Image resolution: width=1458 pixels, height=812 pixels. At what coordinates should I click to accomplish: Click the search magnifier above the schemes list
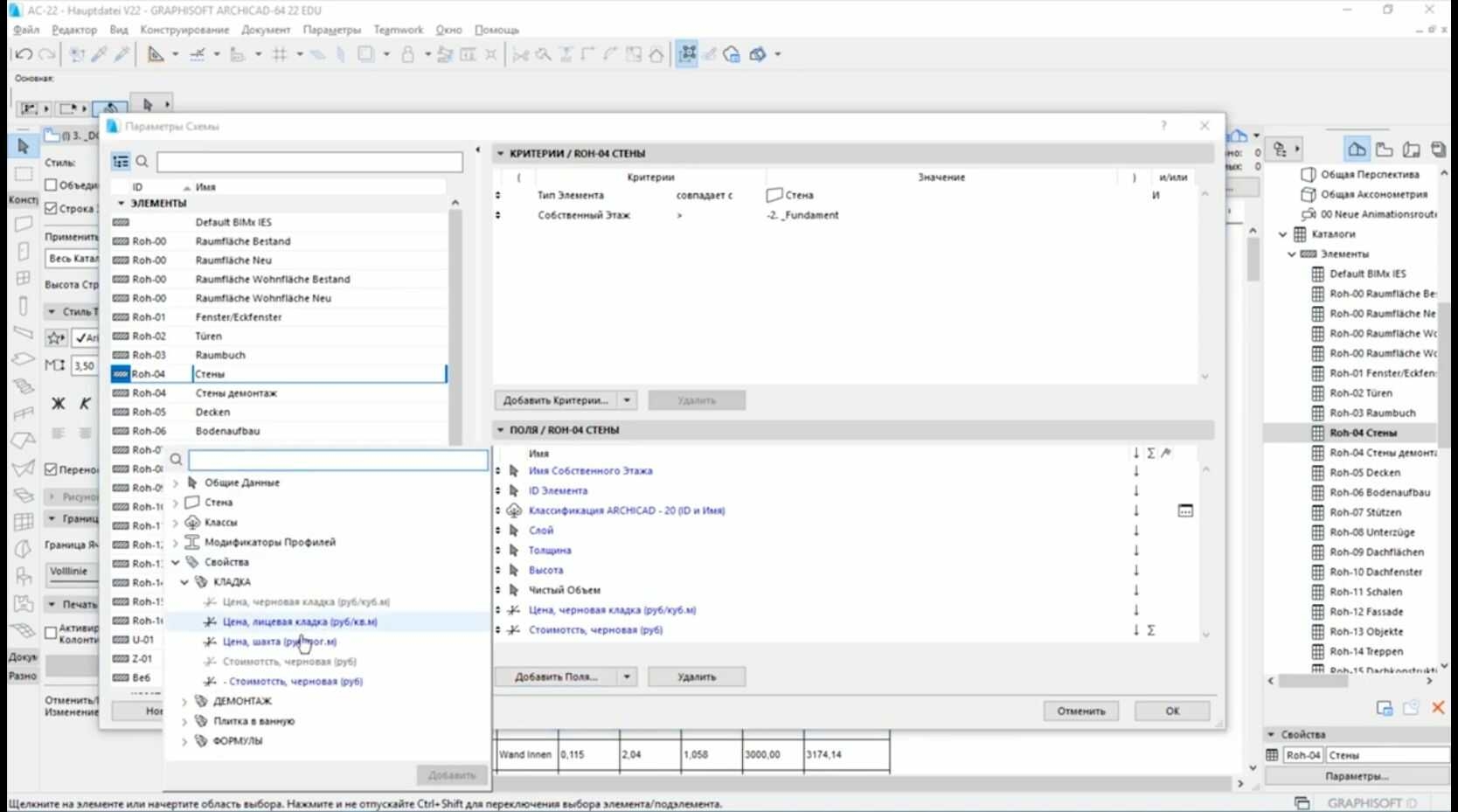[x=142, y=162]
